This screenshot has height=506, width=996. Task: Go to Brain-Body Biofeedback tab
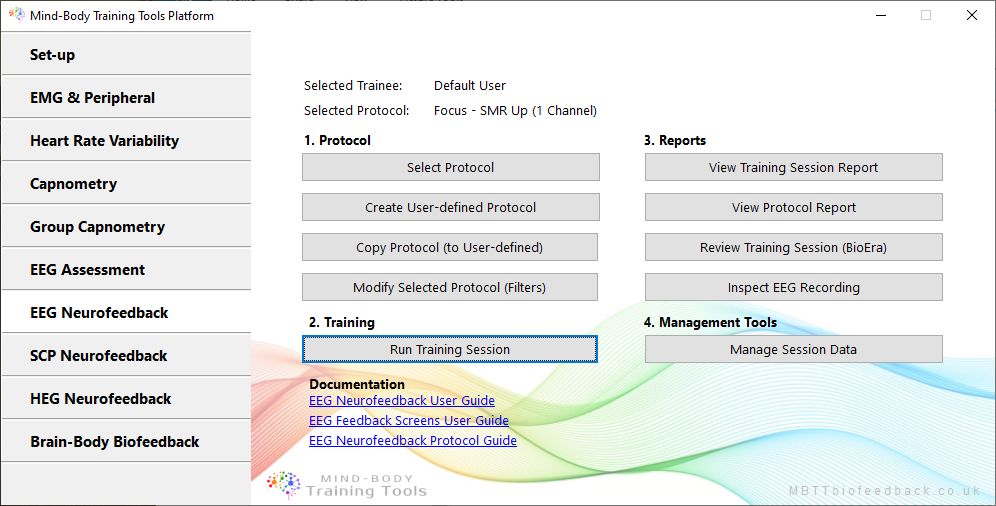tap(126, 441)
